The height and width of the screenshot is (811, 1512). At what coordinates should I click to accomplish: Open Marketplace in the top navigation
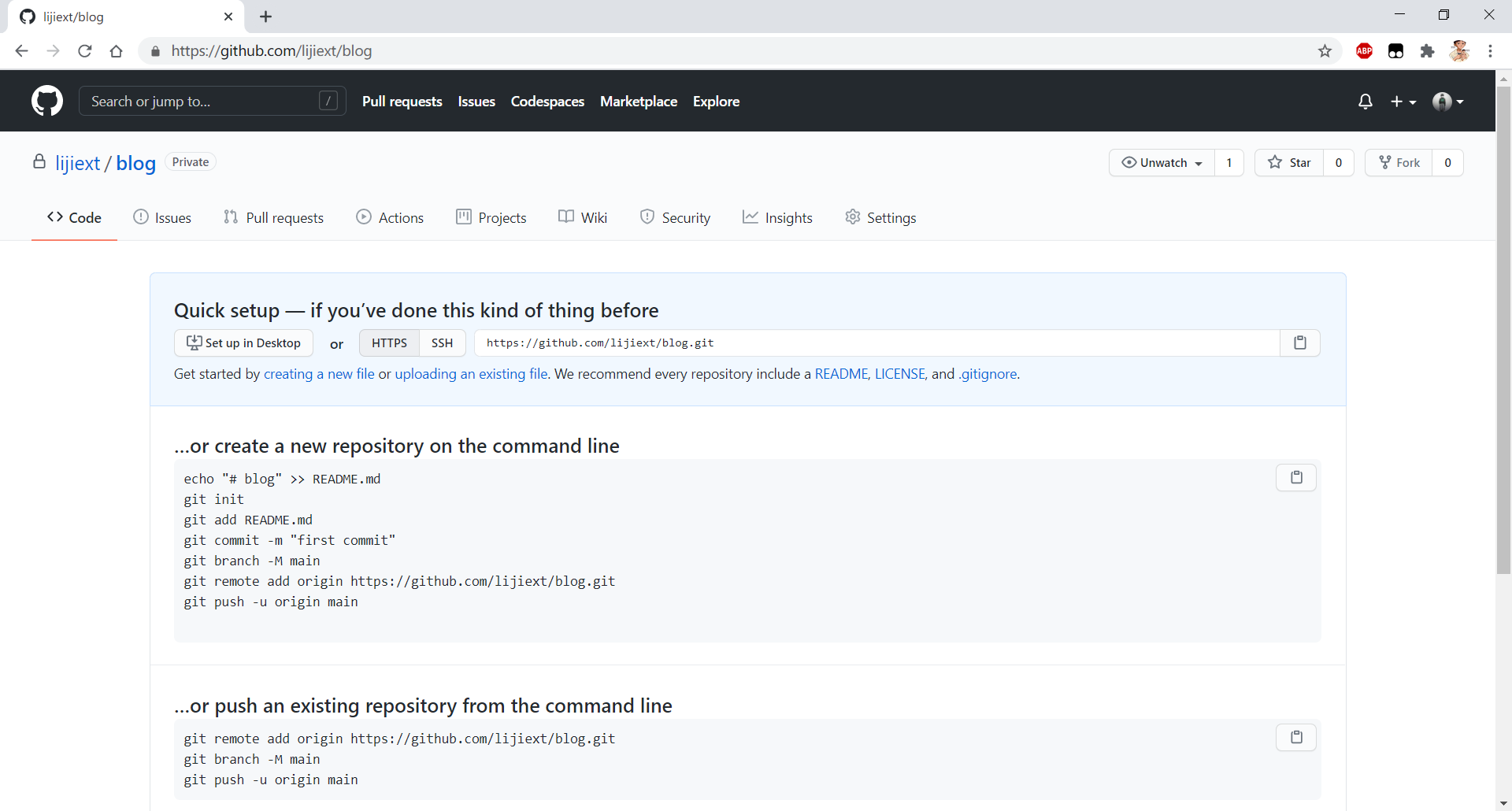click(x=639, y=102)
